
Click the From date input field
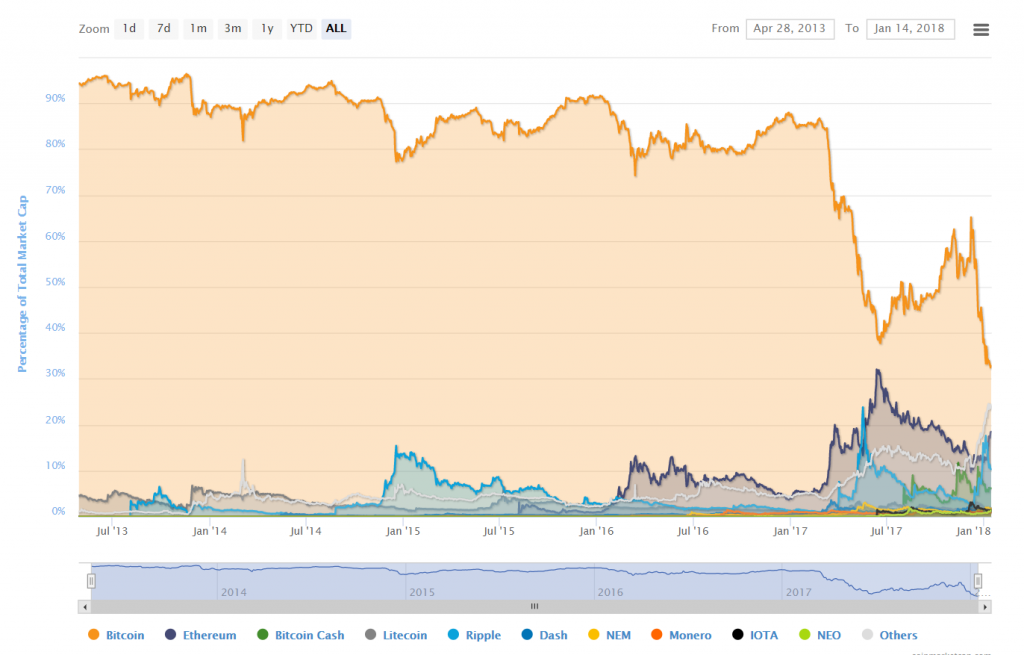point(790,28)
